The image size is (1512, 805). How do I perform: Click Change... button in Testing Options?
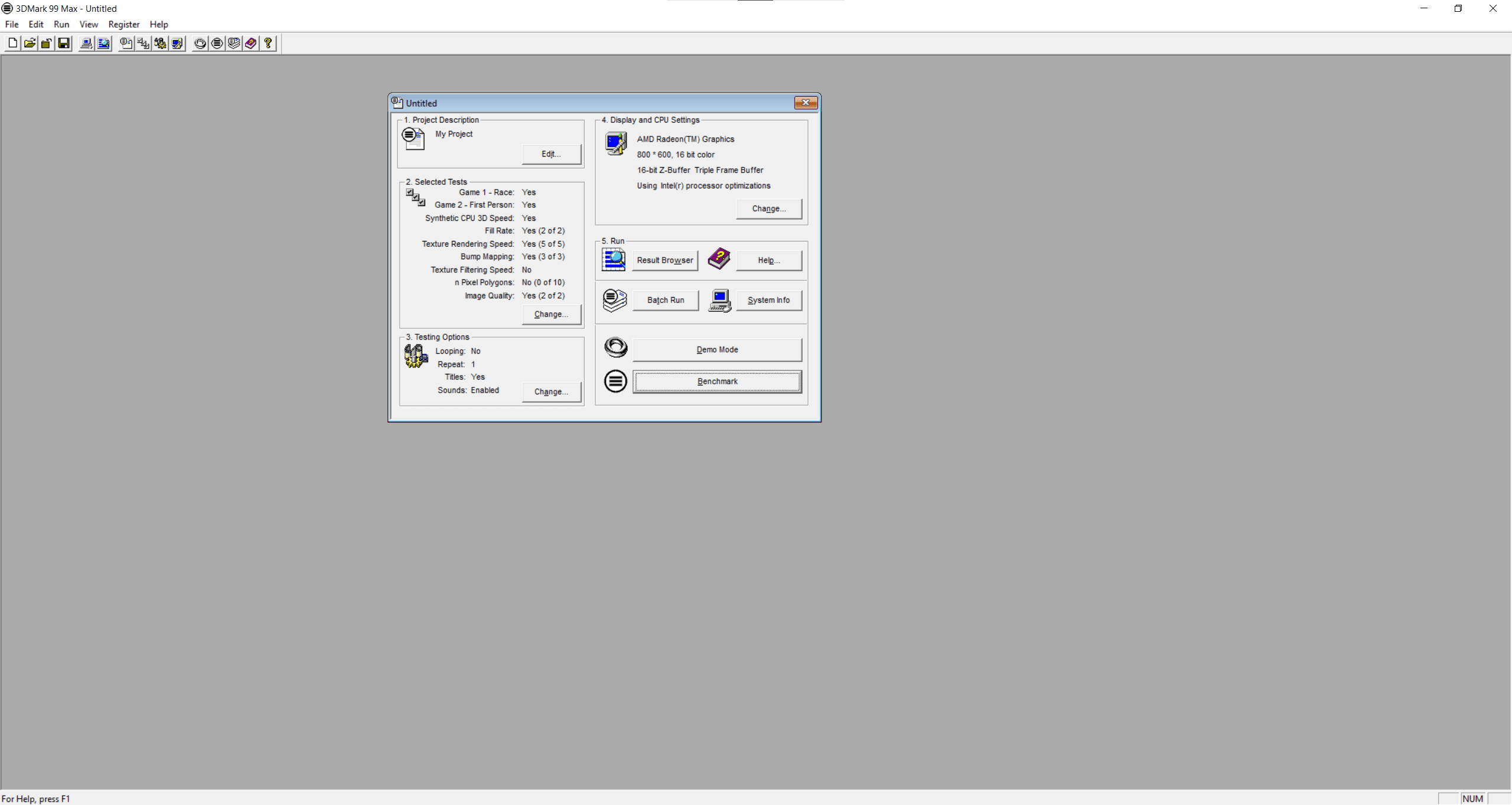click(551, 392)
